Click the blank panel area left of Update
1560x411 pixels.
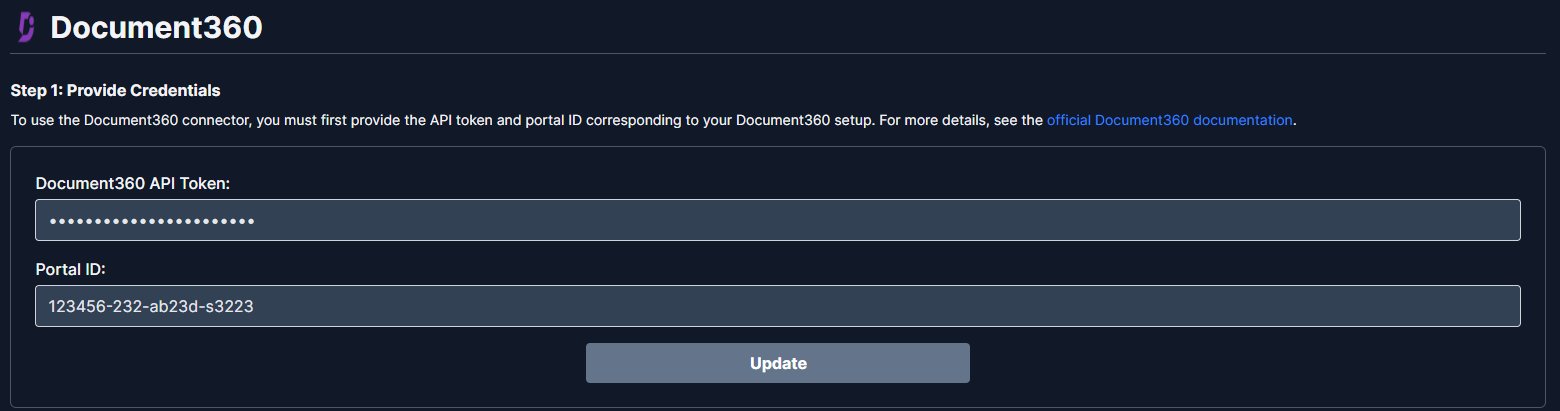pyautogui.click(x=300, y=363)
